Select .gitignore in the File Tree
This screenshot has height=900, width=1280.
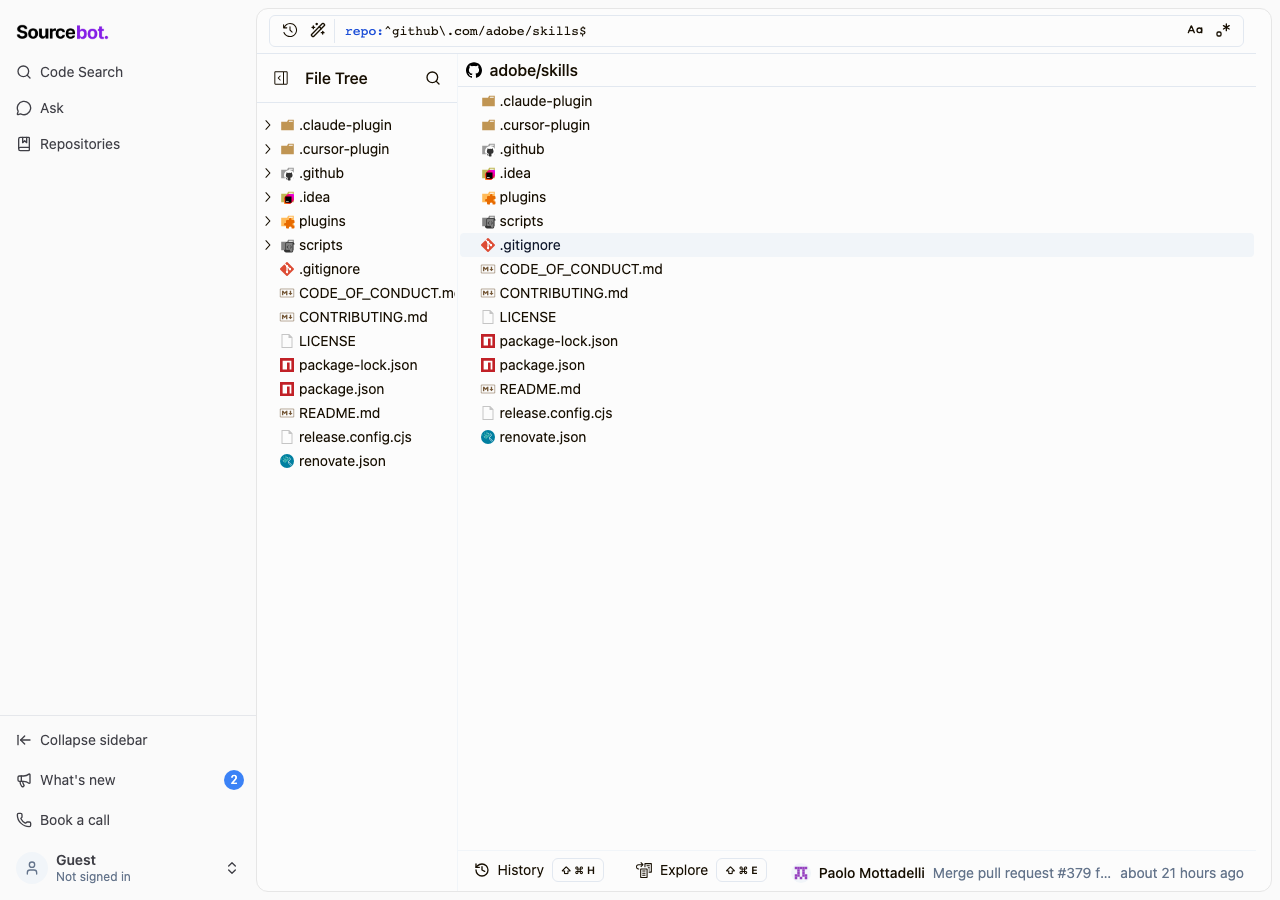coord(329,269)
